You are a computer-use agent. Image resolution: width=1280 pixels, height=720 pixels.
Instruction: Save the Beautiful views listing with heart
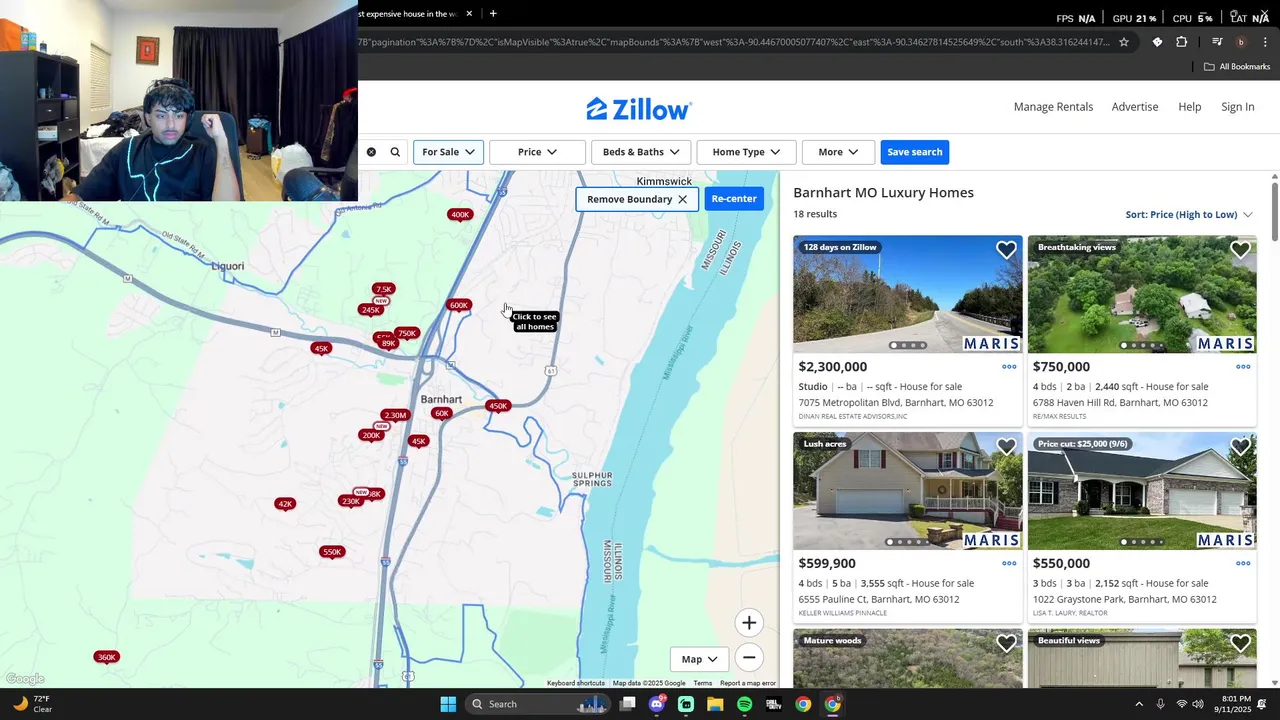pyautogui.click(x=1240, y=644)
